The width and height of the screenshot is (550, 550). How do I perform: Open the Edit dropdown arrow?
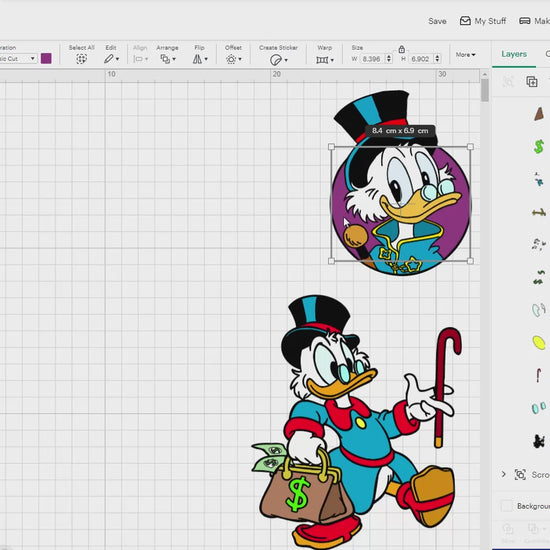pos(117,59)
